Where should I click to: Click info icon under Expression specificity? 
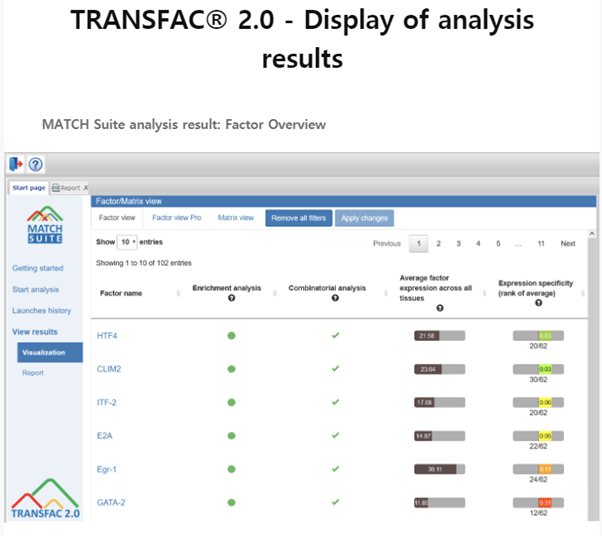pyautogui.click(x=539, y=303)
